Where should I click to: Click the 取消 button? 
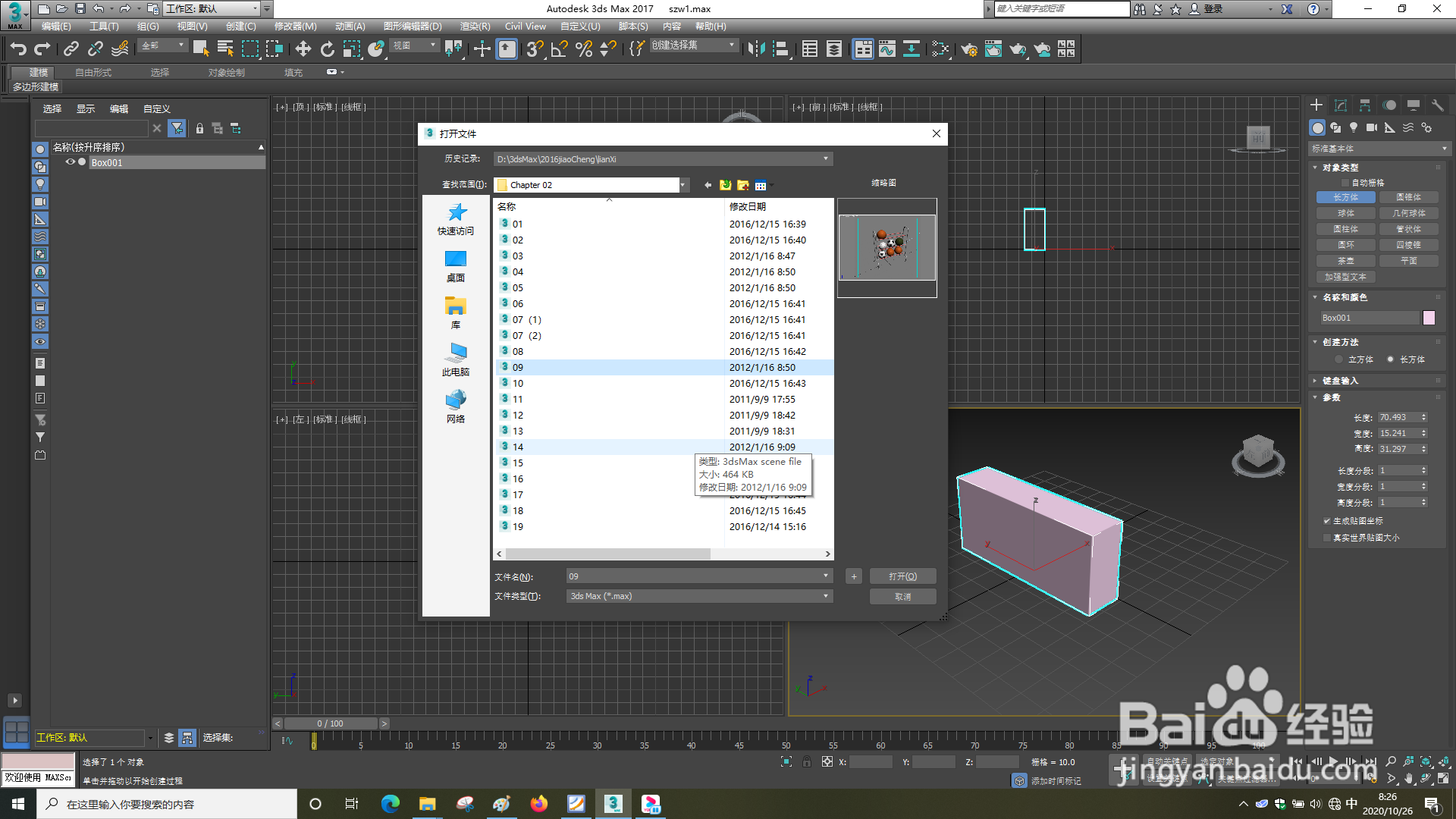[x=902, y=596]
